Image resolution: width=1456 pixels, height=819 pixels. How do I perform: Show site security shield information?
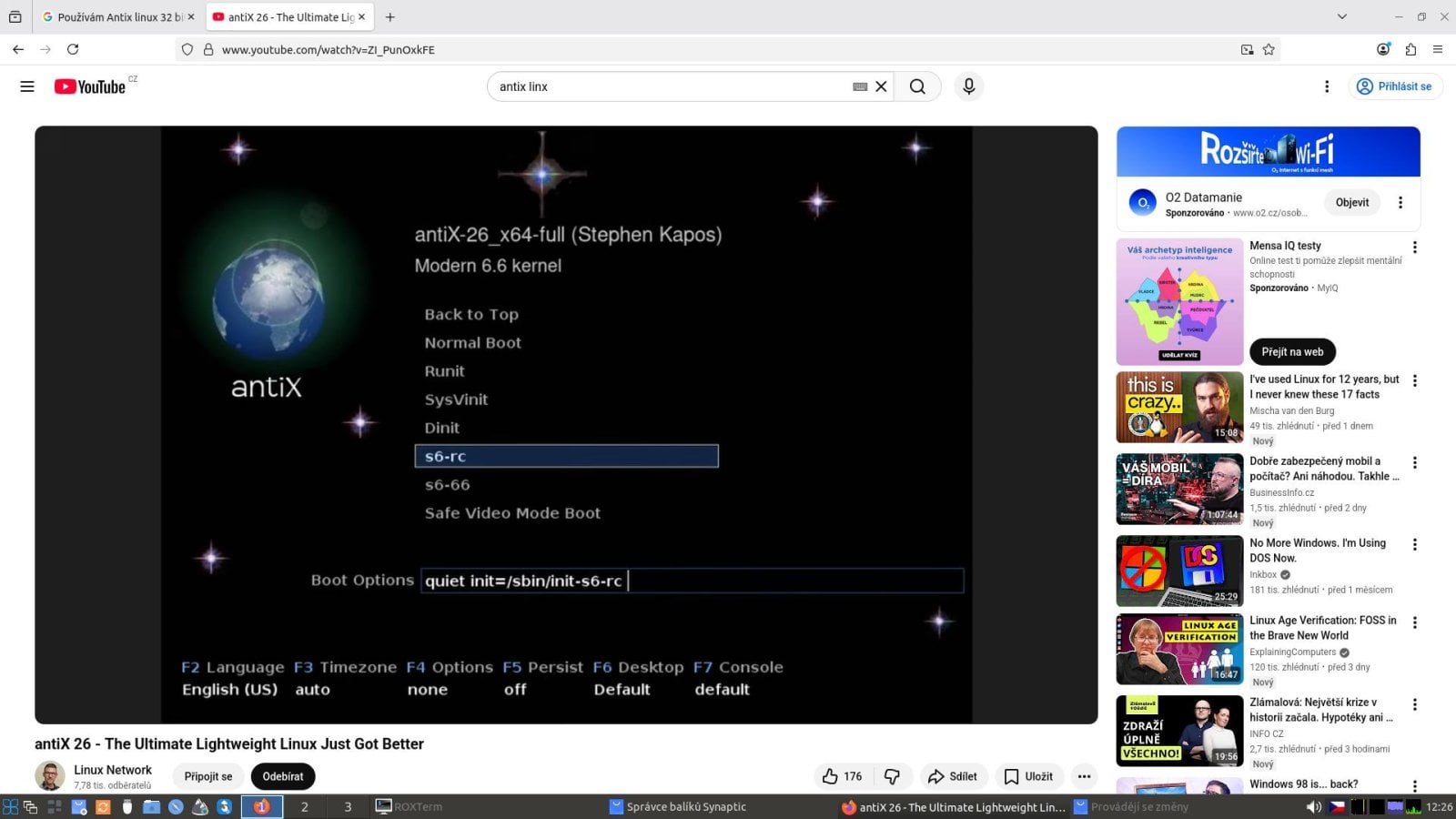coord(187,49)
